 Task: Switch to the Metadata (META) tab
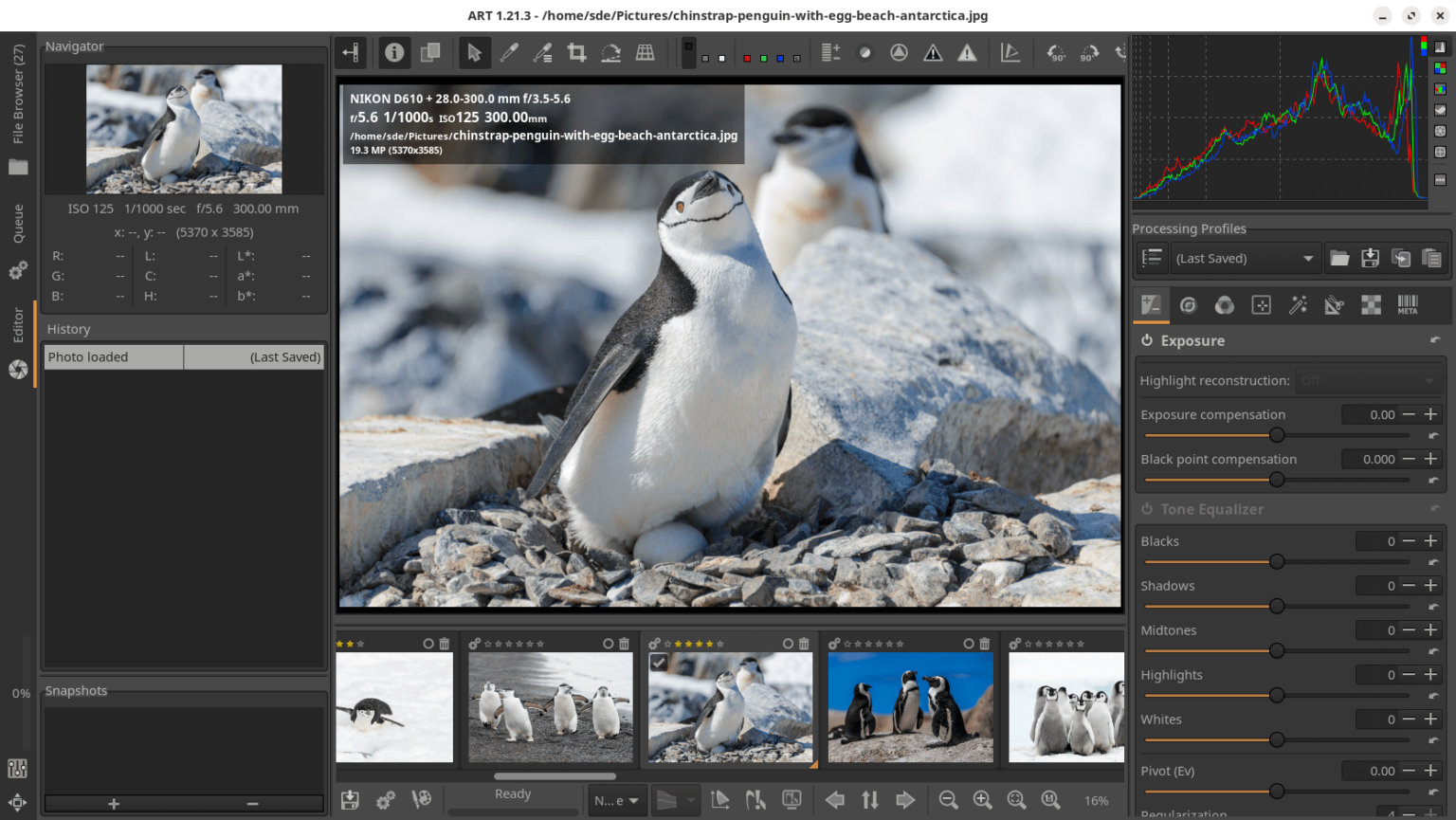tap(1408, 304)
